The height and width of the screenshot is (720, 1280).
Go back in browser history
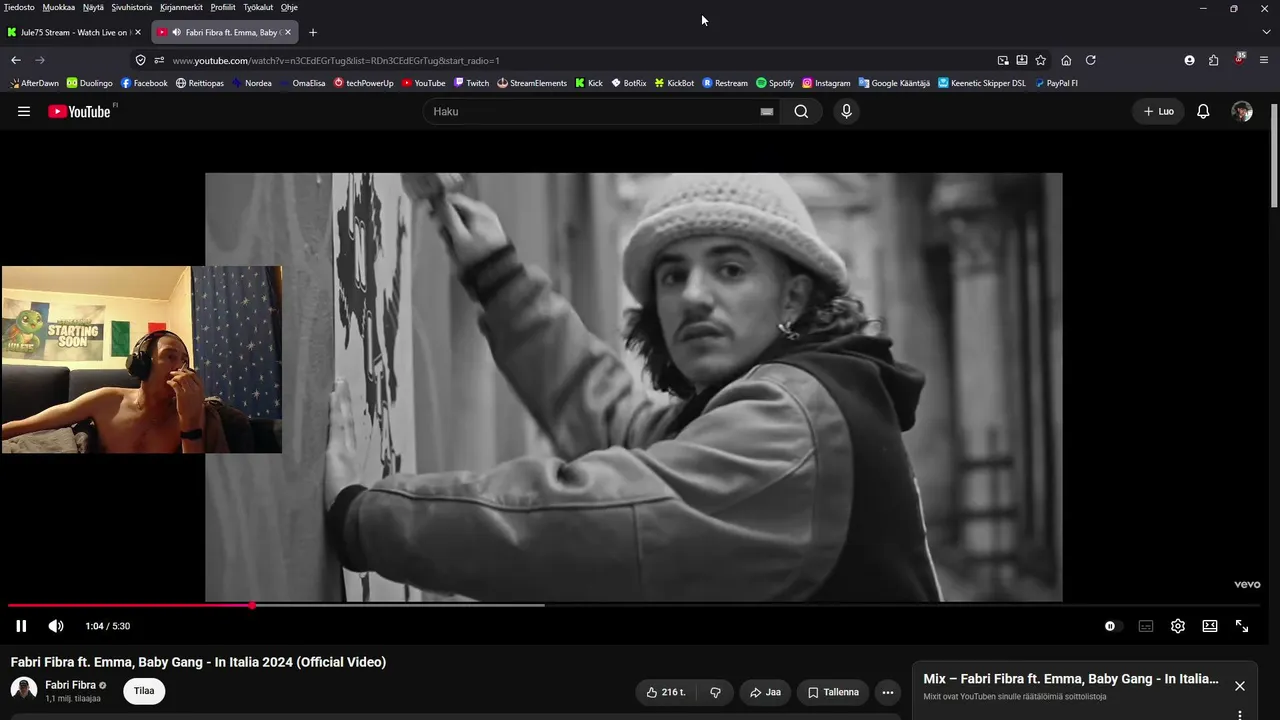coord(16,60)
